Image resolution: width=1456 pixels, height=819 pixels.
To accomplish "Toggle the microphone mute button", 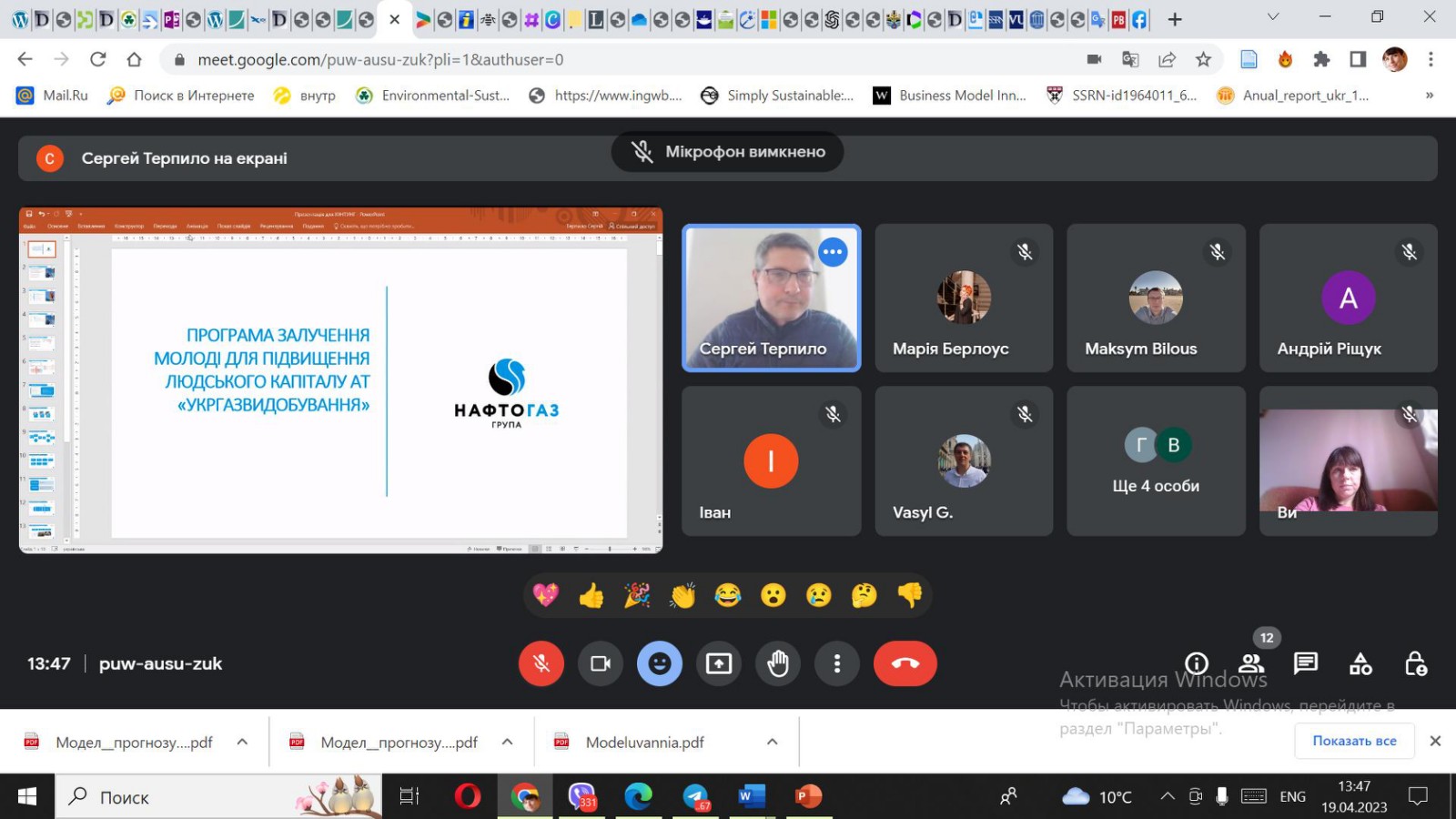I will [541, 663].
